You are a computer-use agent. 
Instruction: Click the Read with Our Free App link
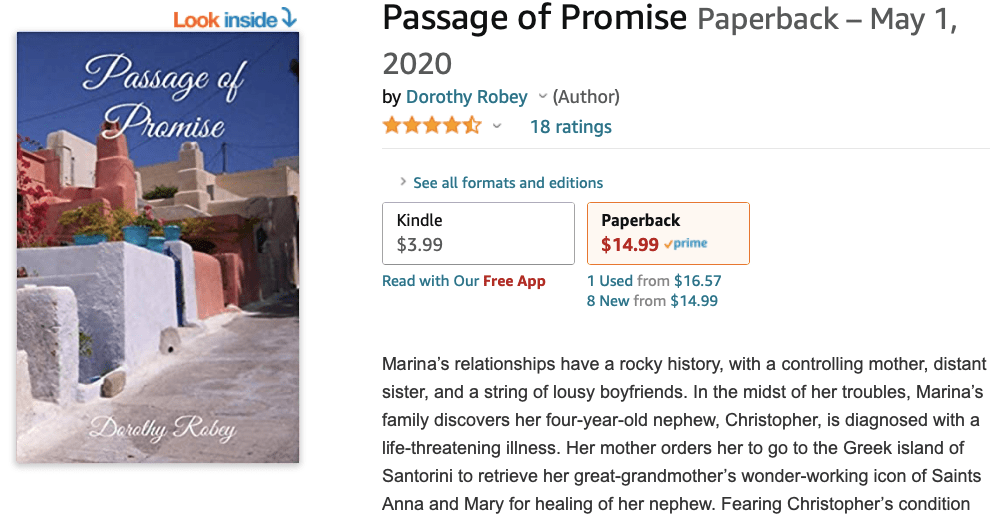(x=464, y=281)
